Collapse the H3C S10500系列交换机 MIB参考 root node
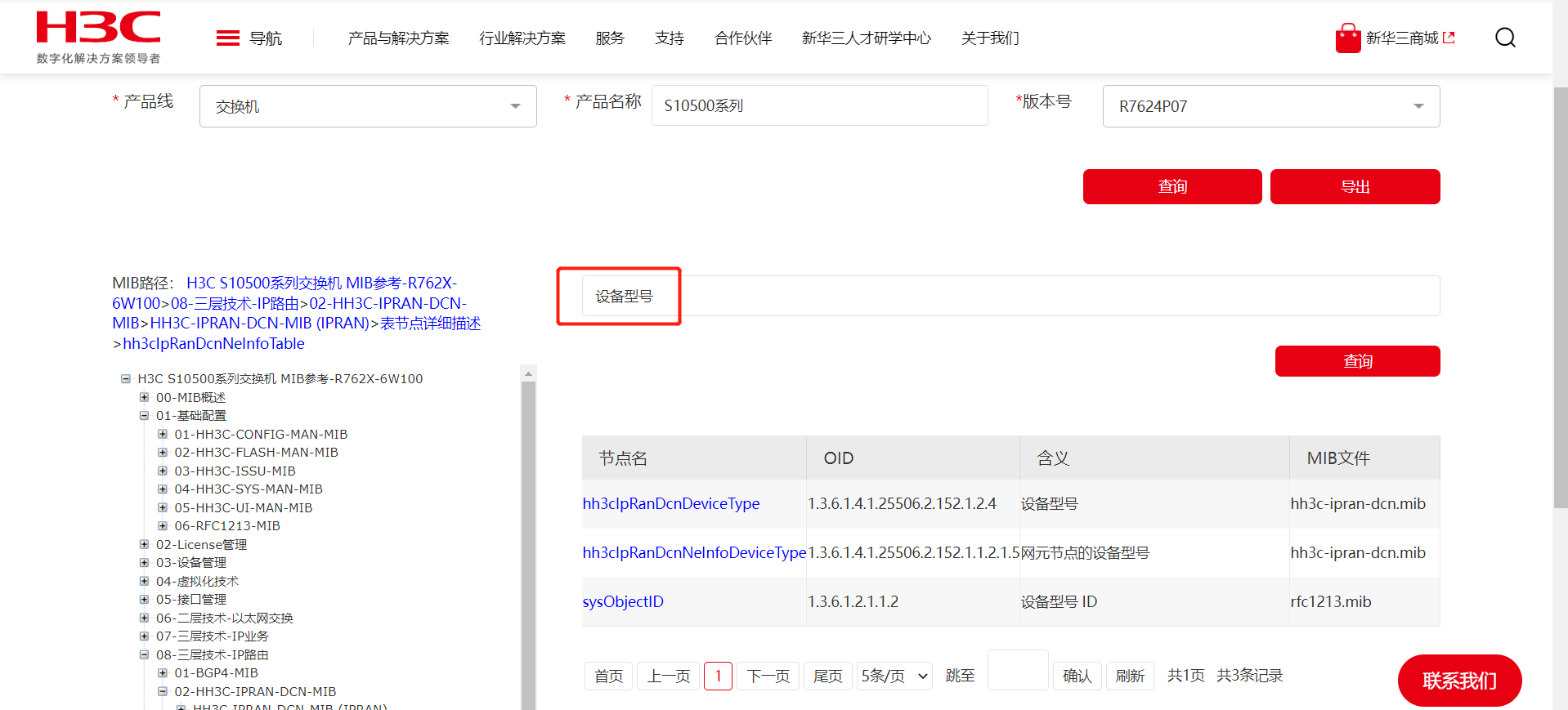The image size is (1568, 710). pos(126,378)
